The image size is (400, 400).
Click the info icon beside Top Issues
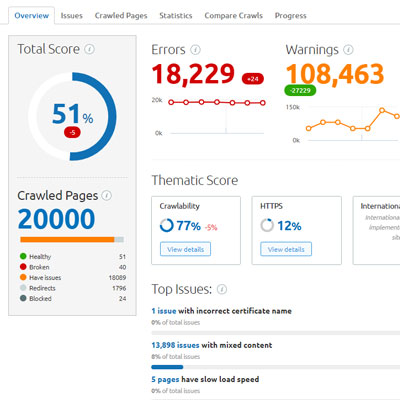(x=222, y=289)
